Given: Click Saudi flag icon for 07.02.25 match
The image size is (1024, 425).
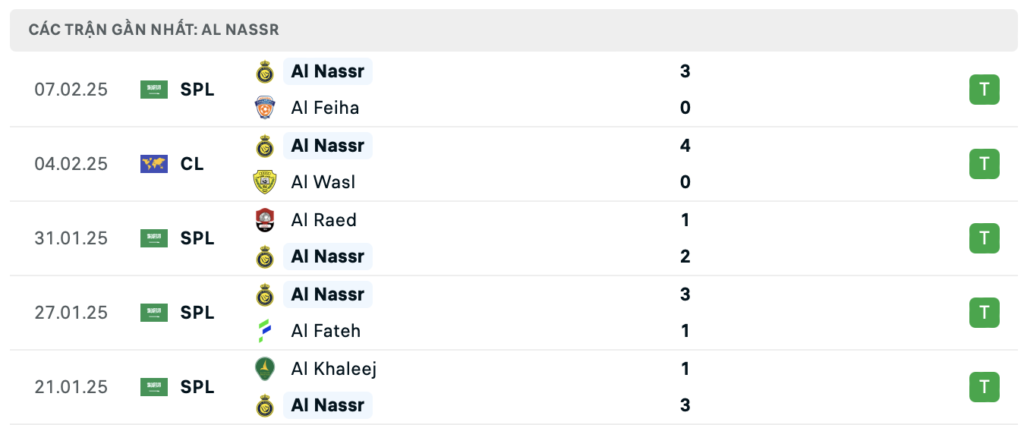Looking at the screenshot, I should (154, 89).
